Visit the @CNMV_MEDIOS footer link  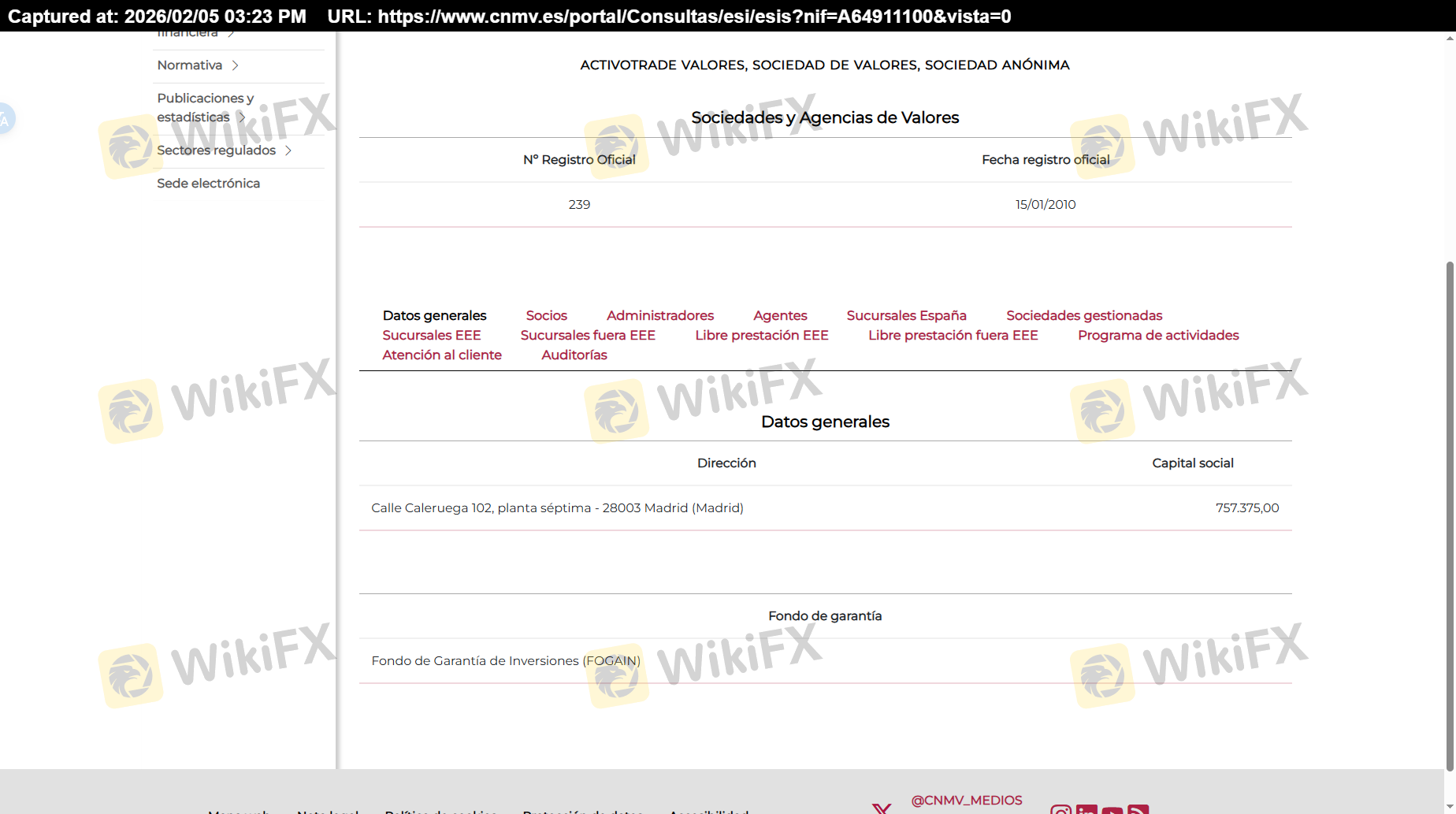967,801
